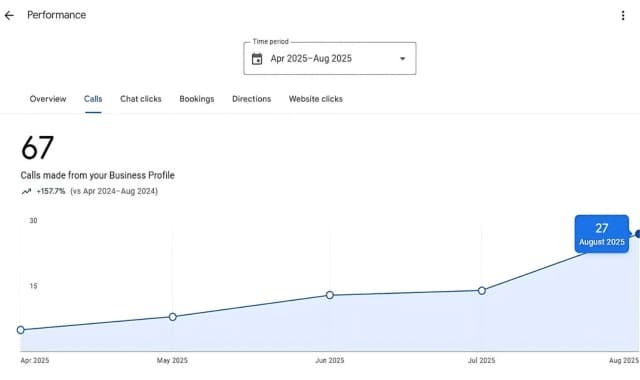The width and height of the screenshot is (640, 380).
Task: Open the Directions tab
Action: click(x=251, y=99)
